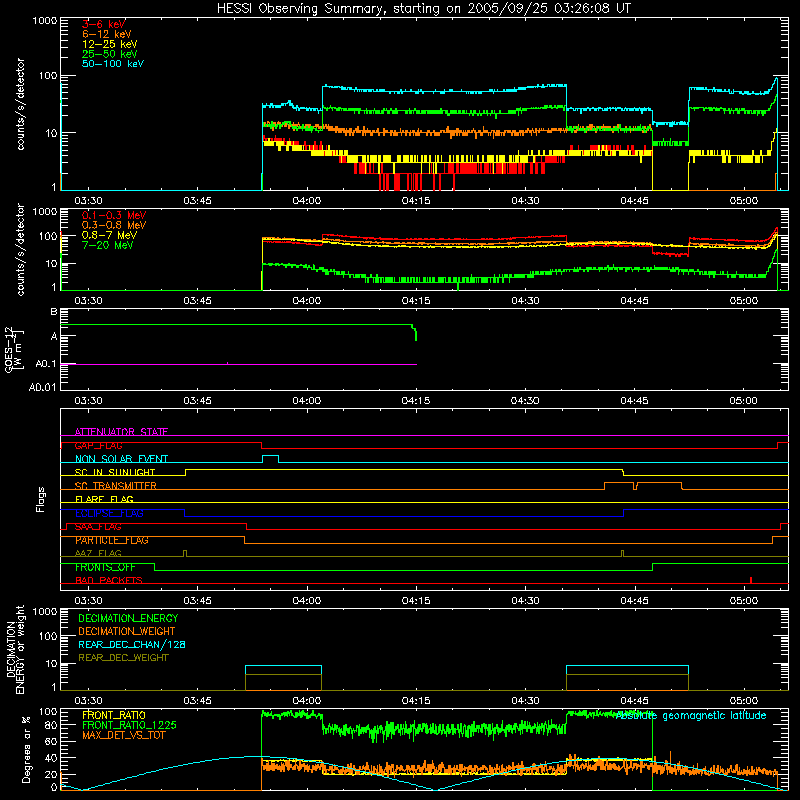Click the 0.8-7 MeV legend label
Viewport: 800px width, 800px height.
click(109, 235)
